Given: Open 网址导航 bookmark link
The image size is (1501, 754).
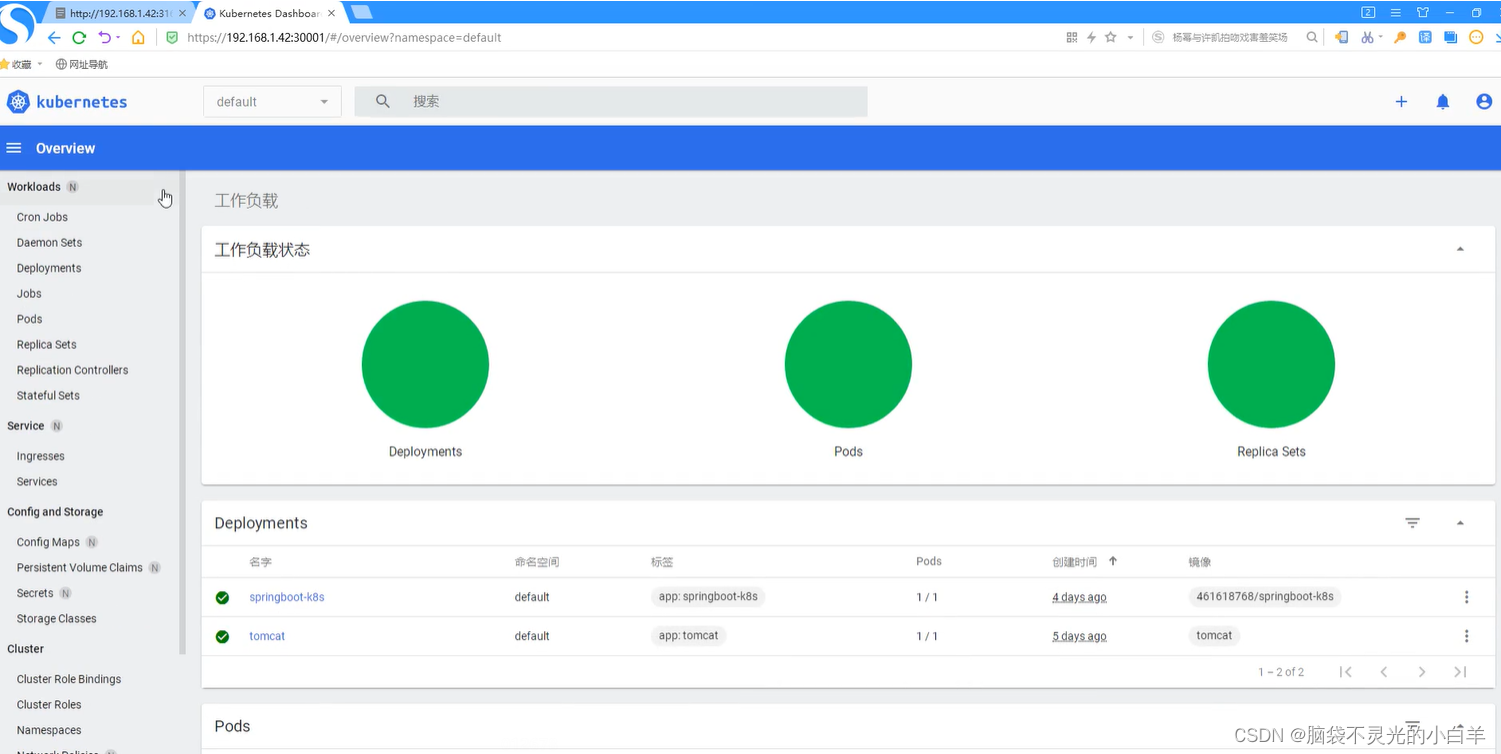Looking at the screenshot, I should tap(82, 64).
